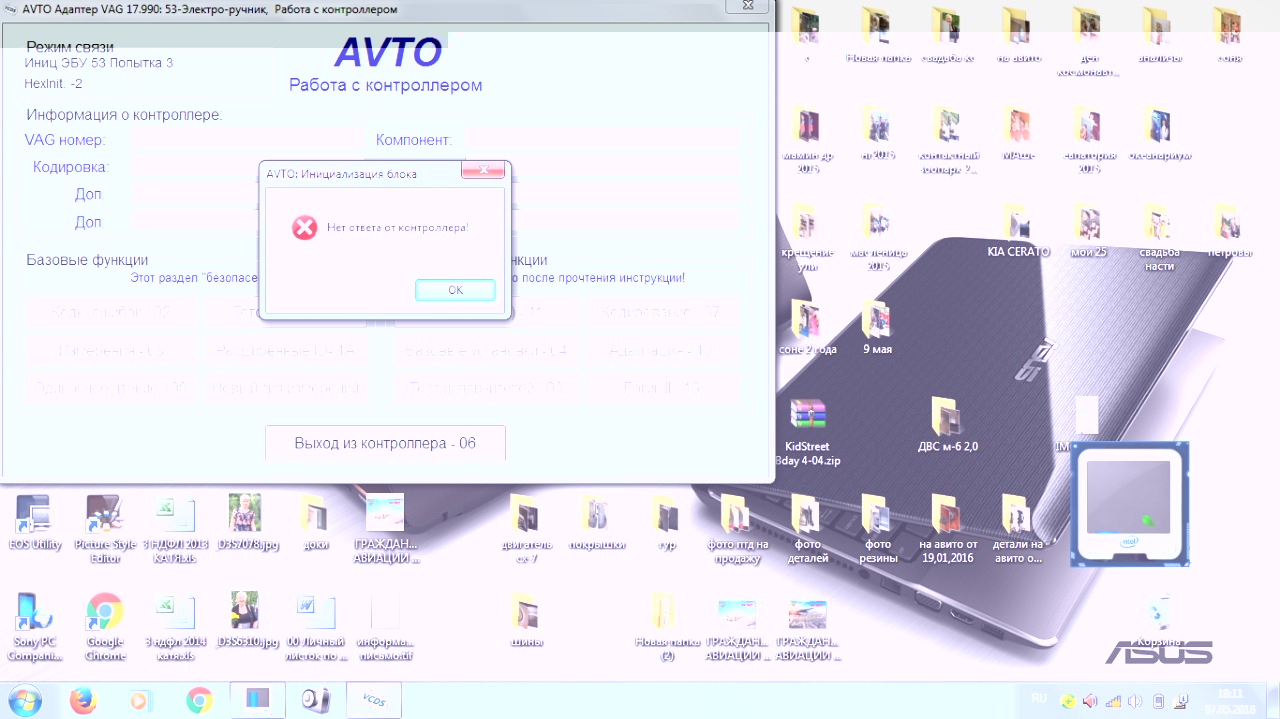Screen dimensions: 1280x719
Task: Open the Windows Start menu
Action: click(24, 699)
